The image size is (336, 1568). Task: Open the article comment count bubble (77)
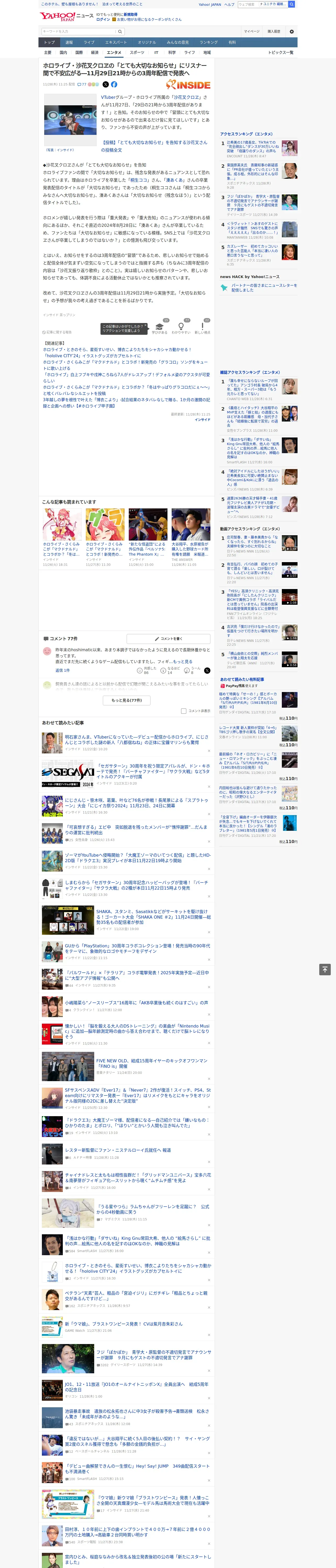tap(82, 85)
